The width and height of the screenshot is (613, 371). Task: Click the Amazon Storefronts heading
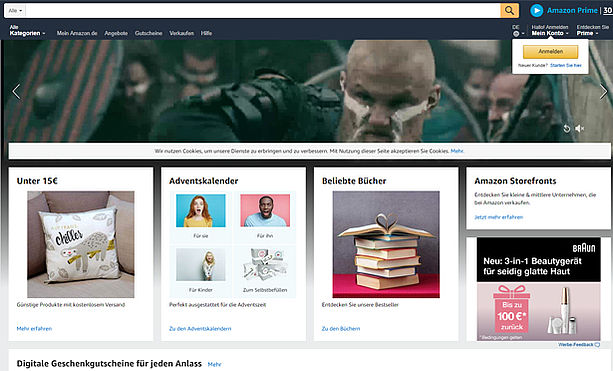tap(515, 181)
